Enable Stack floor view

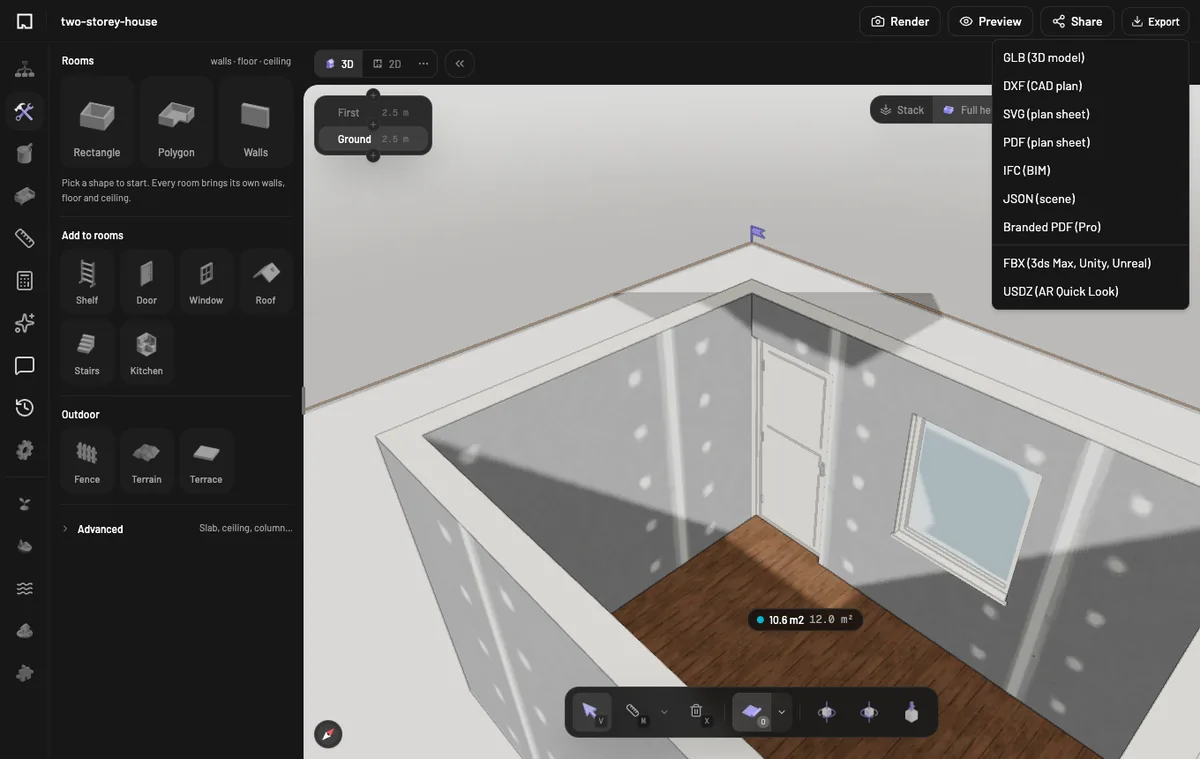point(902,110)
